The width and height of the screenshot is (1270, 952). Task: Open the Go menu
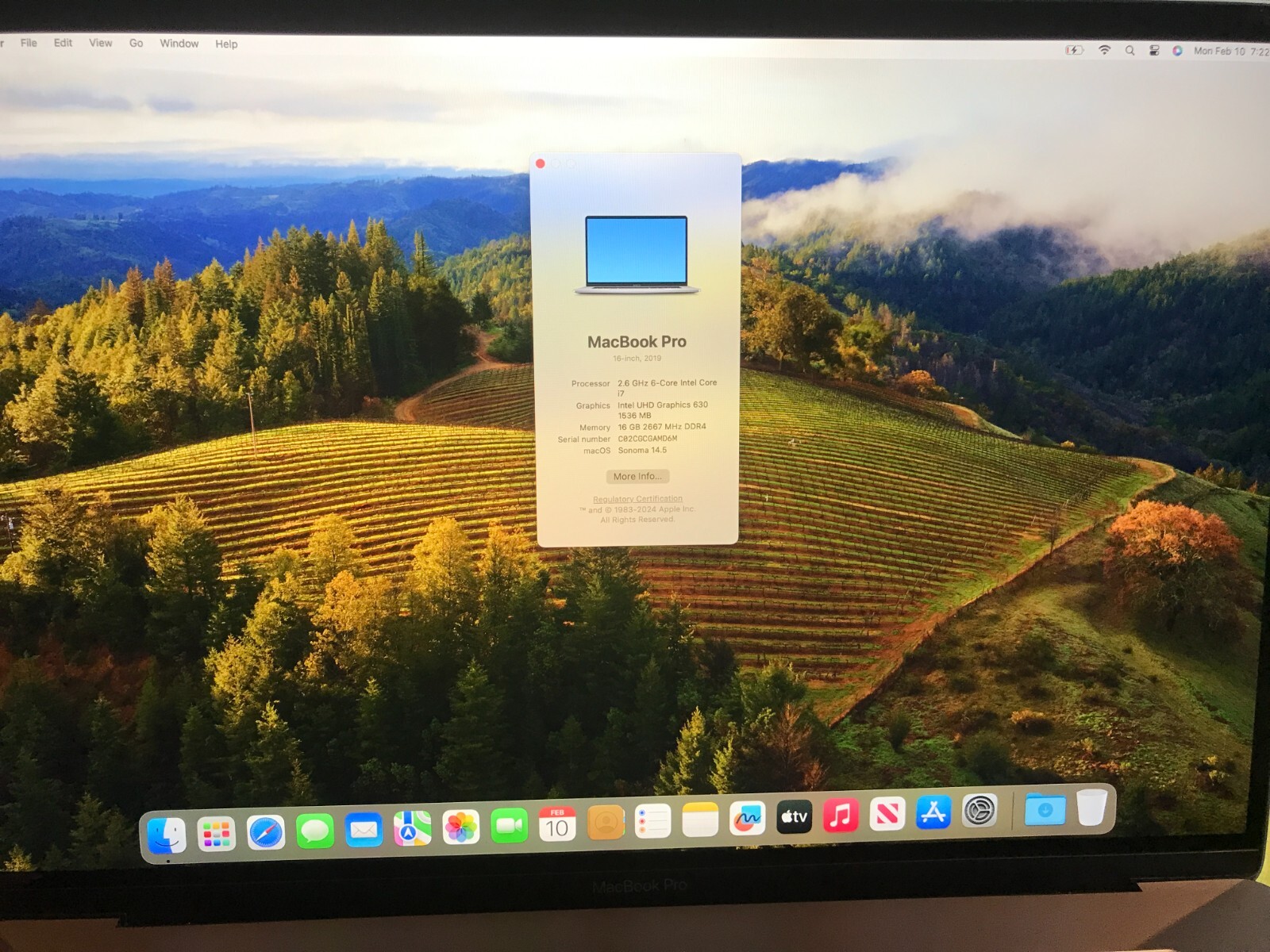tap(136, 43)
